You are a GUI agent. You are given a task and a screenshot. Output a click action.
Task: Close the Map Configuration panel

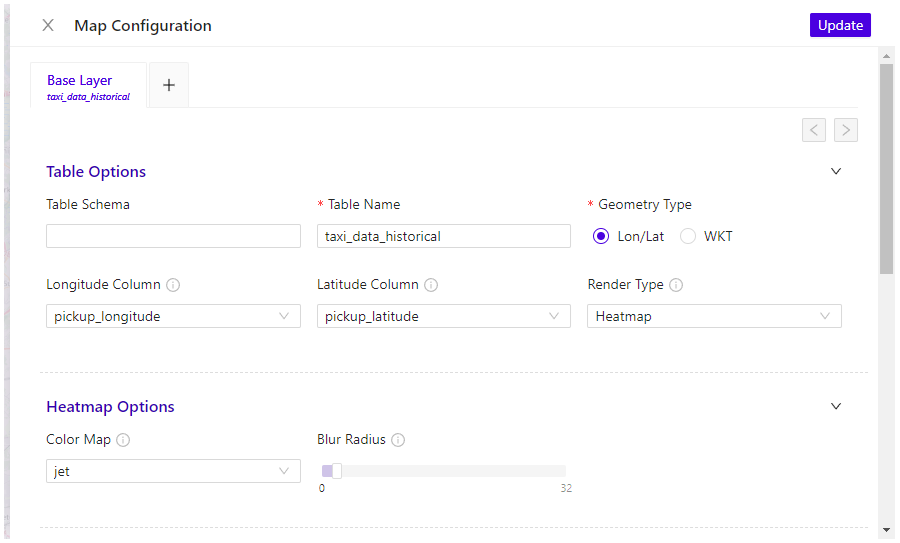48,25
